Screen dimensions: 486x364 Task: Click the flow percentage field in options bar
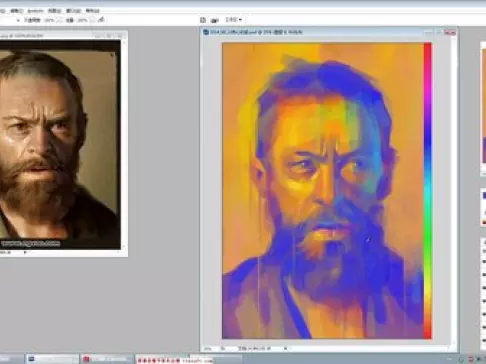click(82, 20)
